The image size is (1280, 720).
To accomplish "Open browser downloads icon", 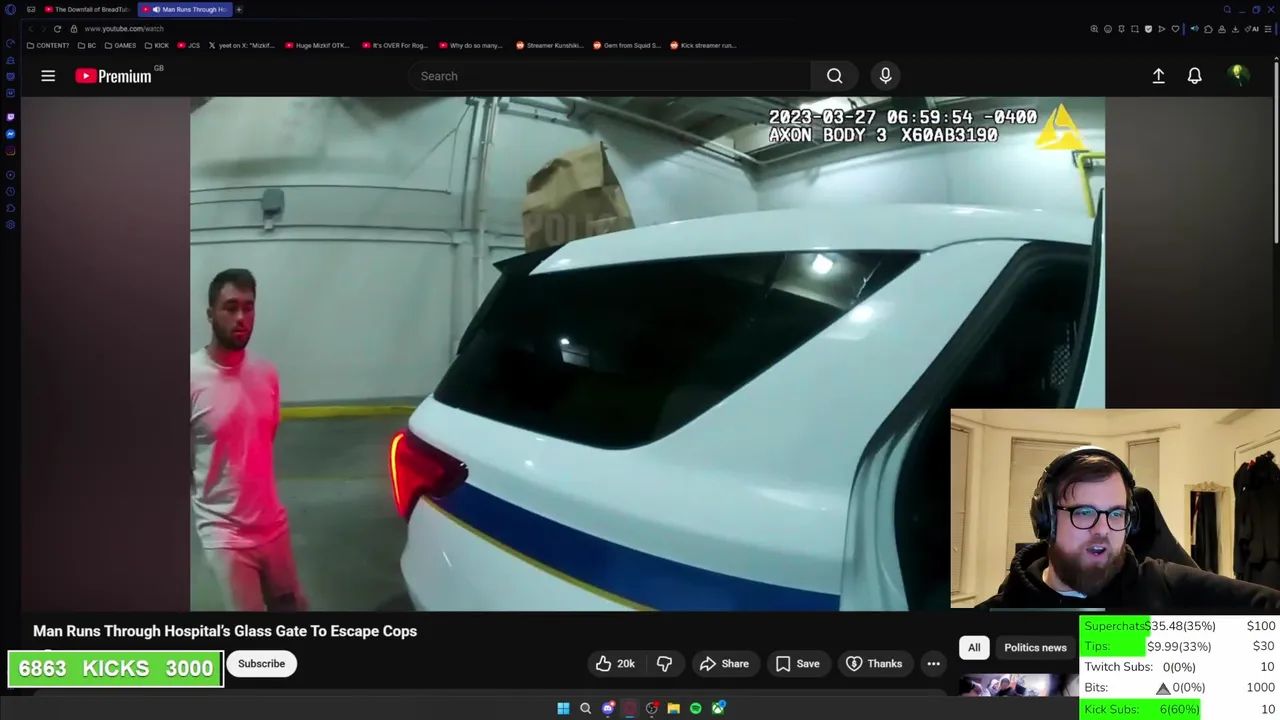I will [x=1235, y=29].
